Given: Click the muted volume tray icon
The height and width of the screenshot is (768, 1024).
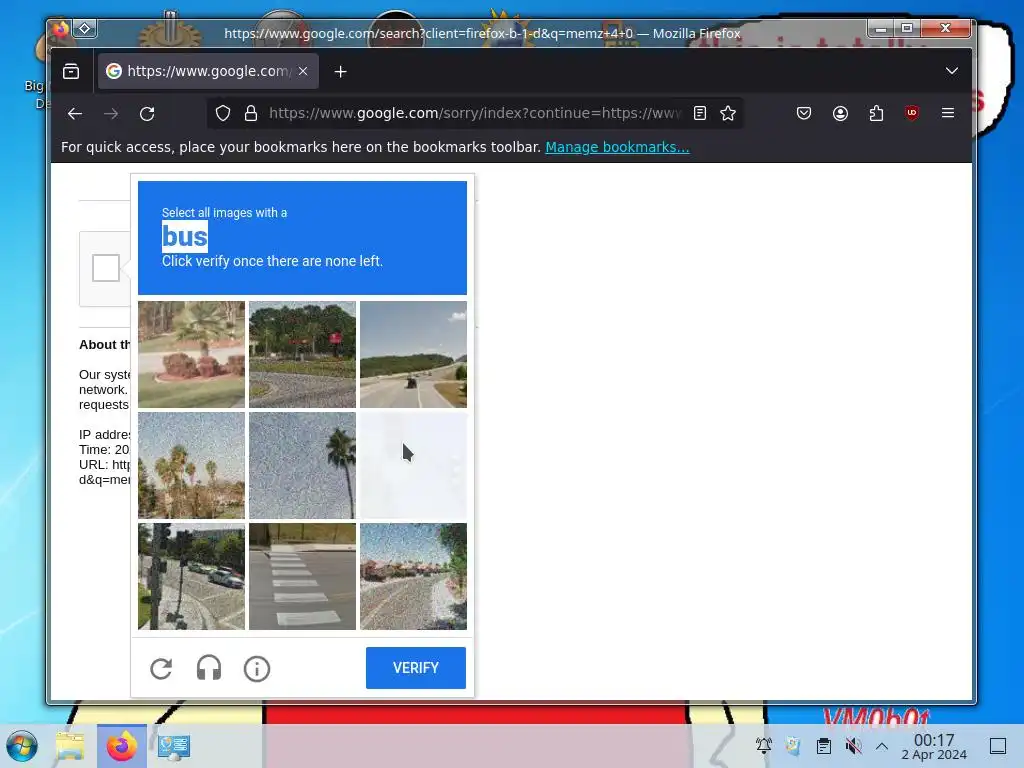Looking at the screenshot, I should [x=853, y=745].
